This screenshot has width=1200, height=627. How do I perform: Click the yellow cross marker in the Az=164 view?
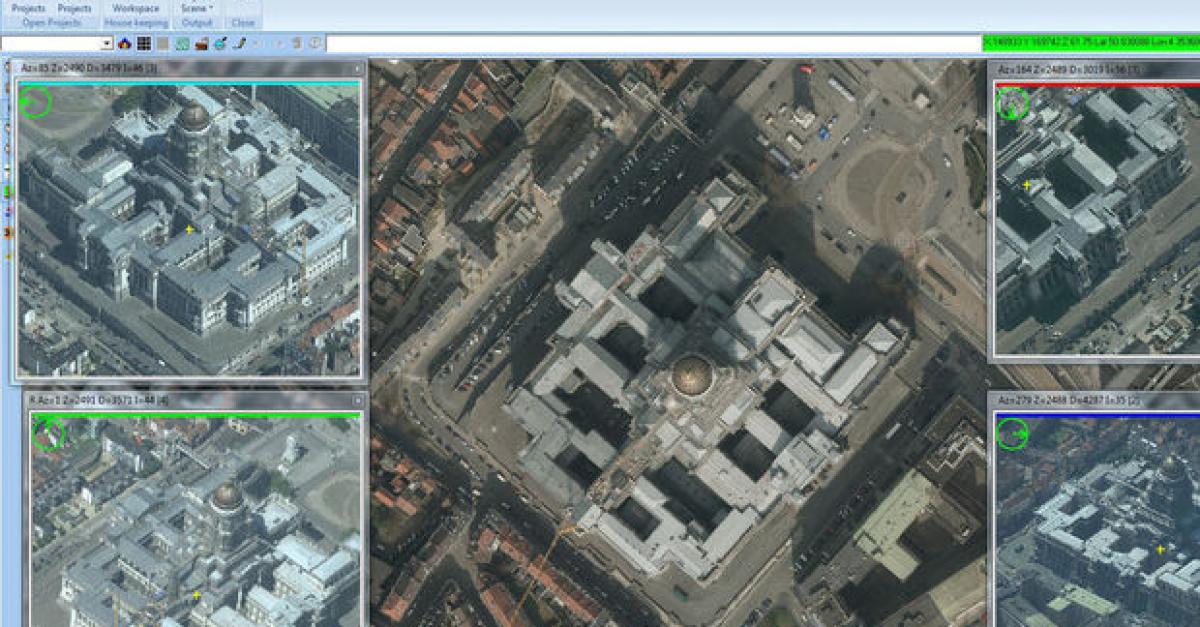pos(1027,185)
